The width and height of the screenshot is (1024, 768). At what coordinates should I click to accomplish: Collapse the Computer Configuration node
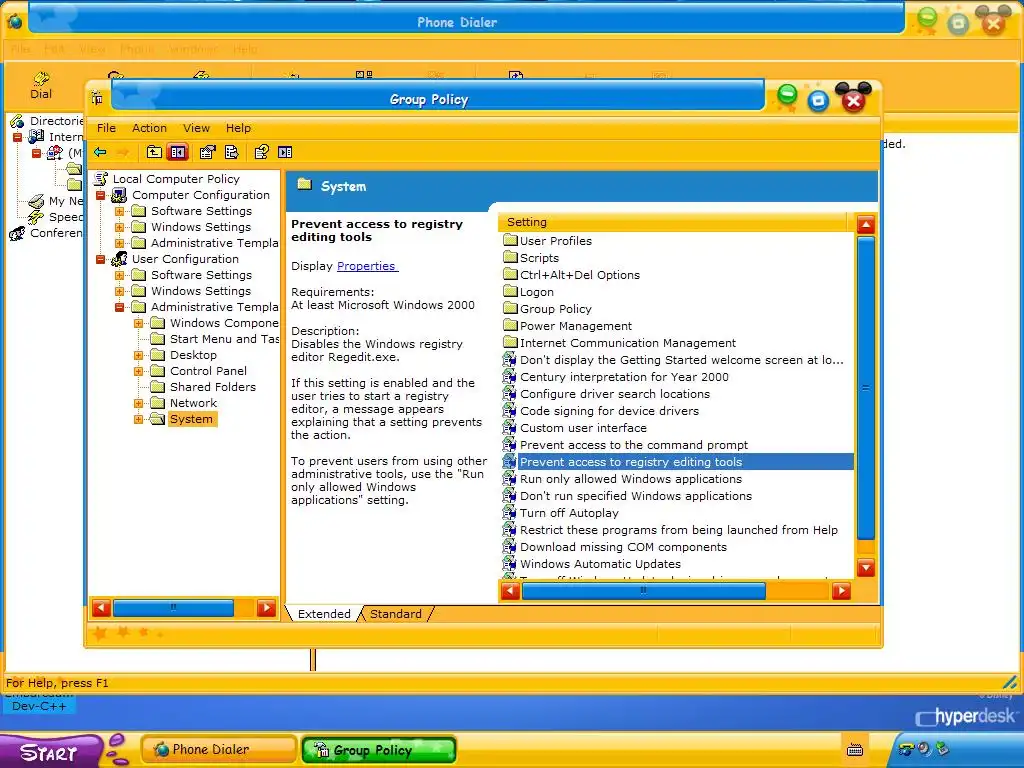(101, 195)
